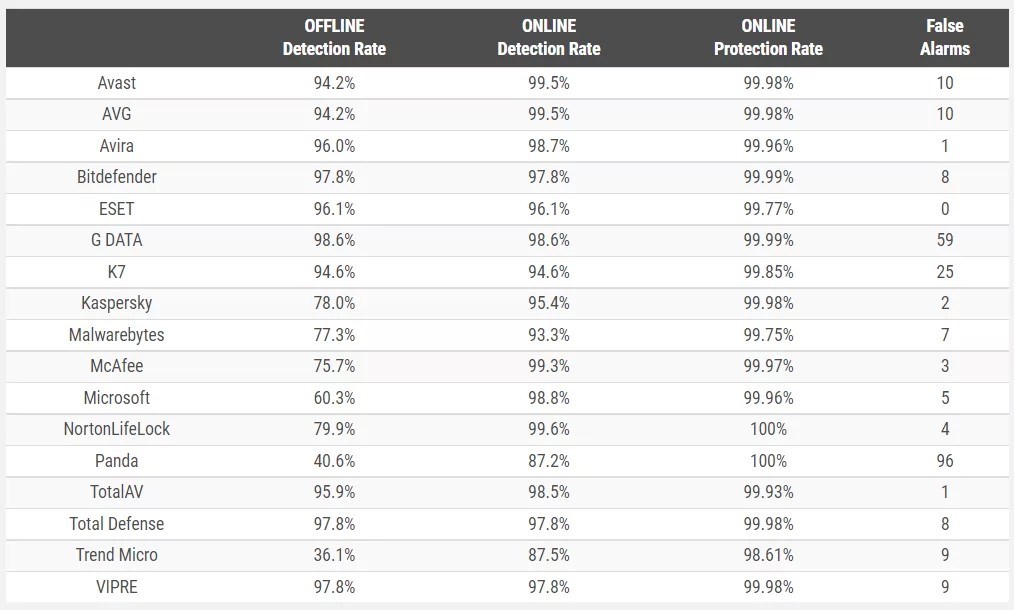This screenshot has height=610, width=1014.
Task: Select Avira's 96.0% offline detection value
Action: [x=334, y=146]
